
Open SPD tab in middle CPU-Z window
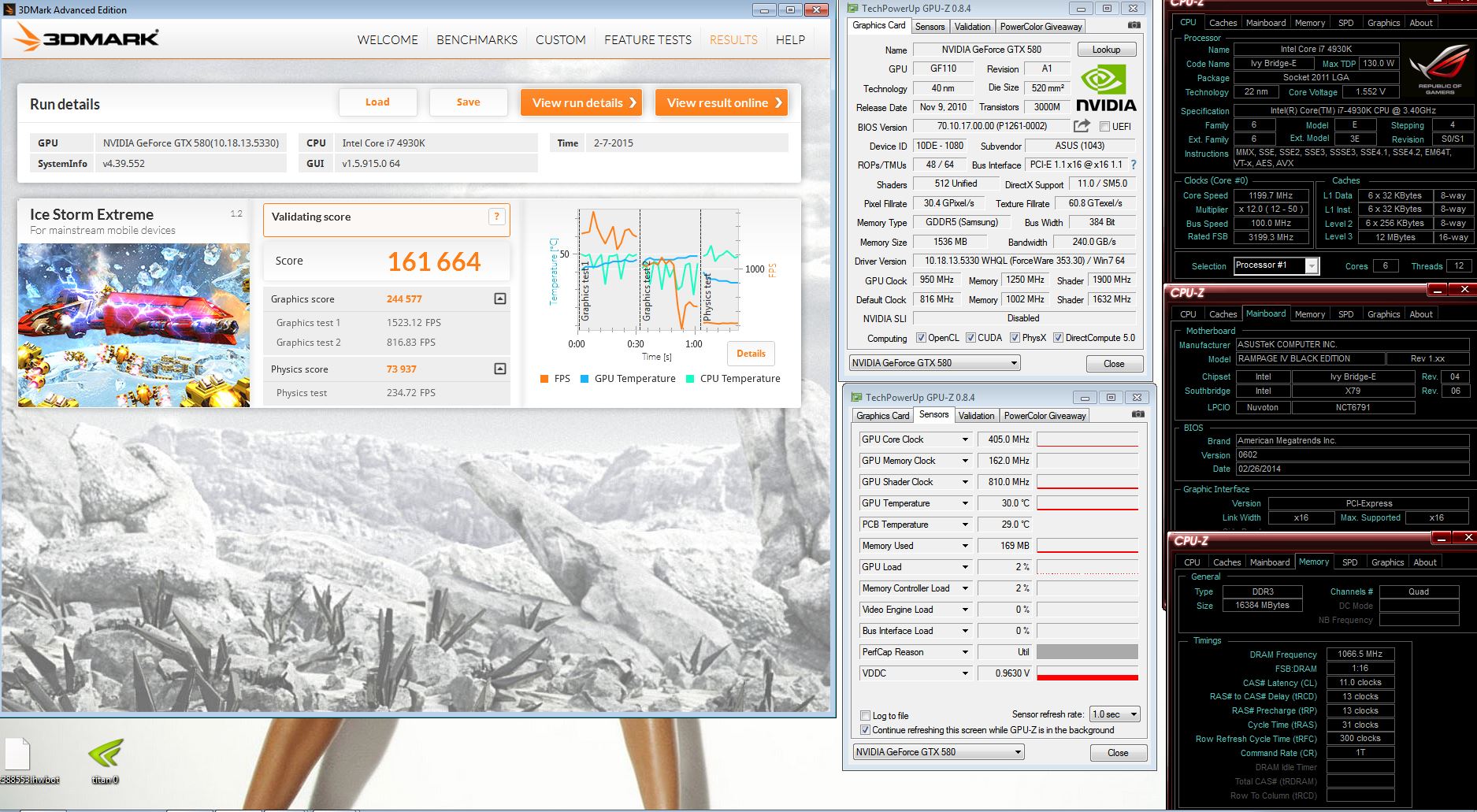tap(1345, 314)
